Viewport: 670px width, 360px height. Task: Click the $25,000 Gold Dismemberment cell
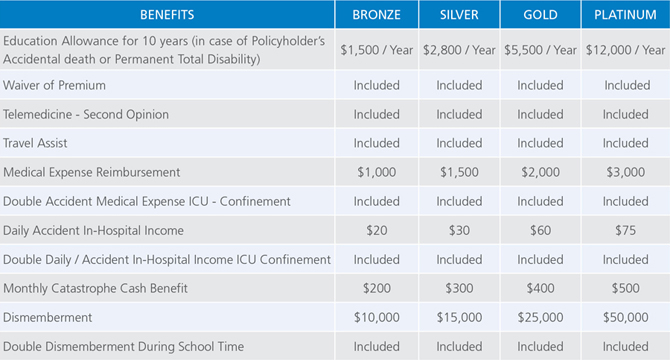(x=541, y=317)
